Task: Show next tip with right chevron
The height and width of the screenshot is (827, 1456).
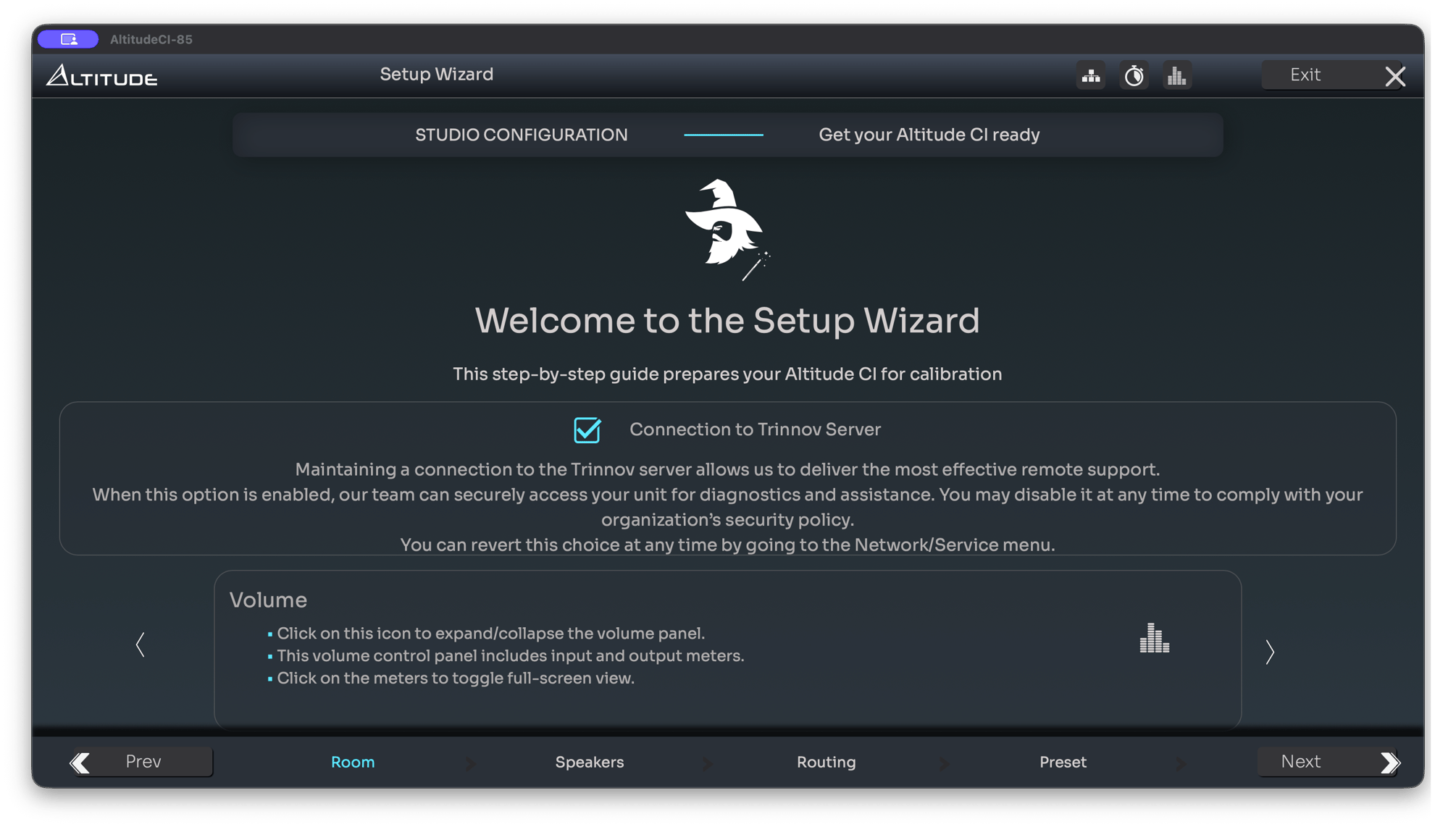Action: point(1270,652)
